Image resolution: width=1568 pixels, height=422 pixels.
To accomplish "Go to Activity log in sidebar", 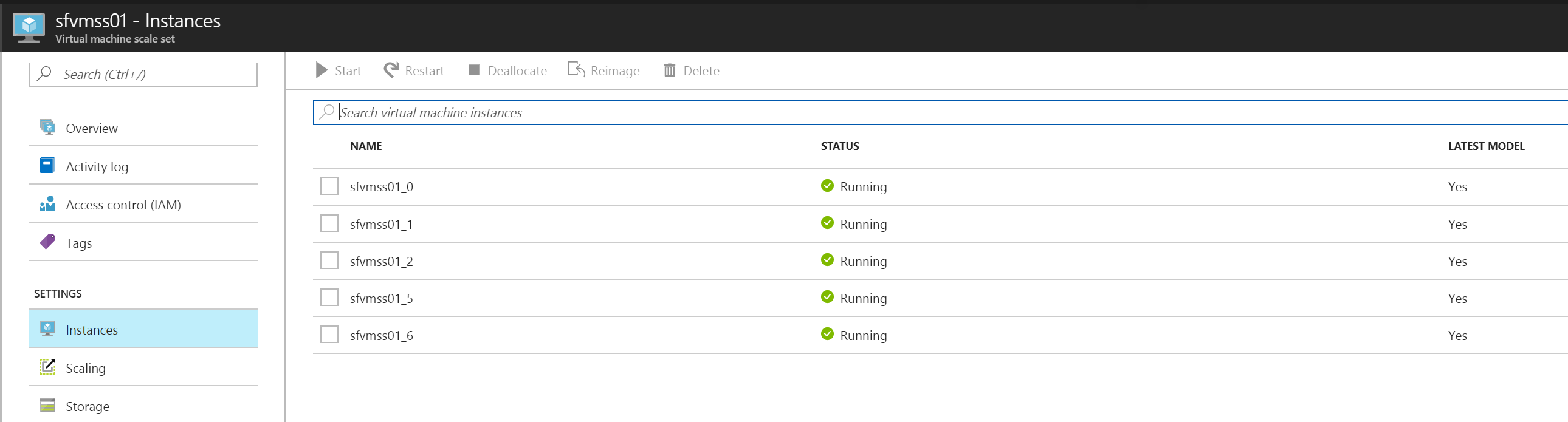I will [97, 166].
